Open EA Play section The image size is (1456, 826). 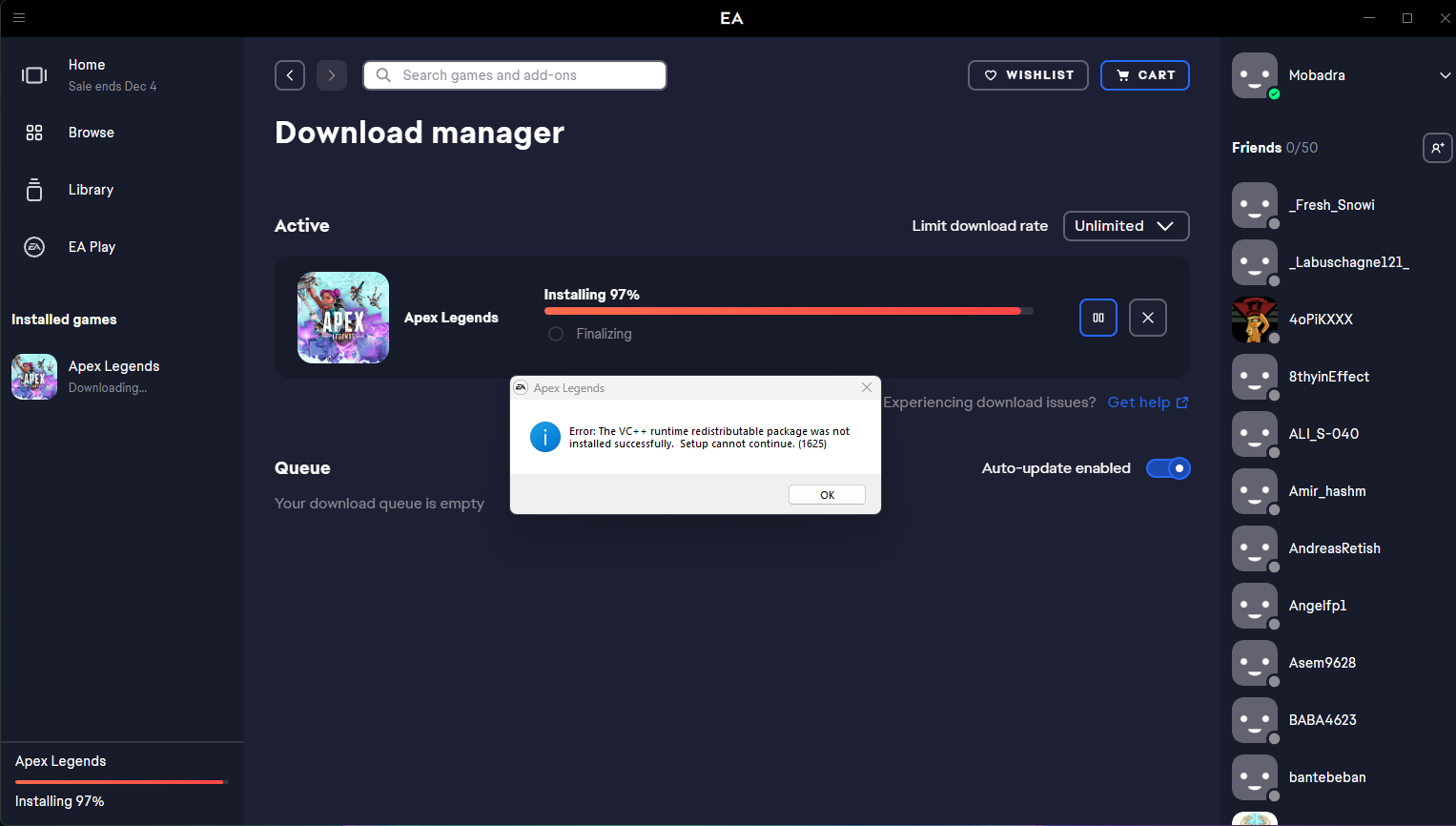coord(92,247)
